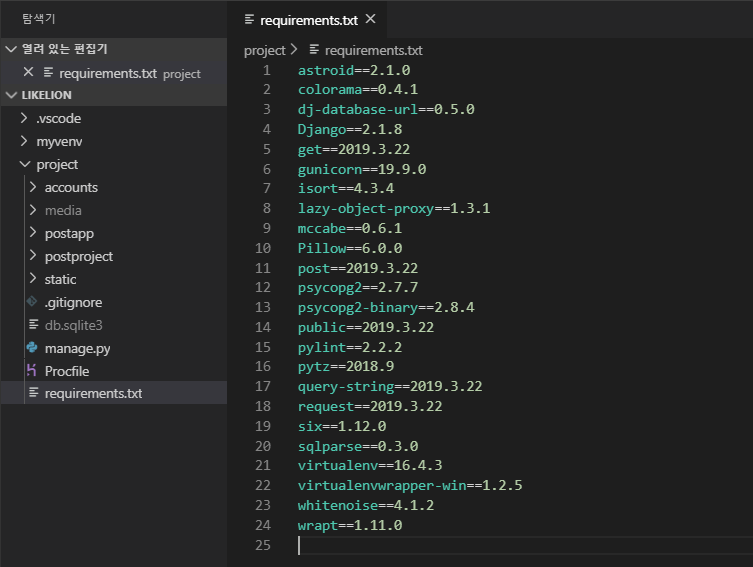753x567 pixels.
Task: Open requirements.txt entry in open editors
Action: 114,73
